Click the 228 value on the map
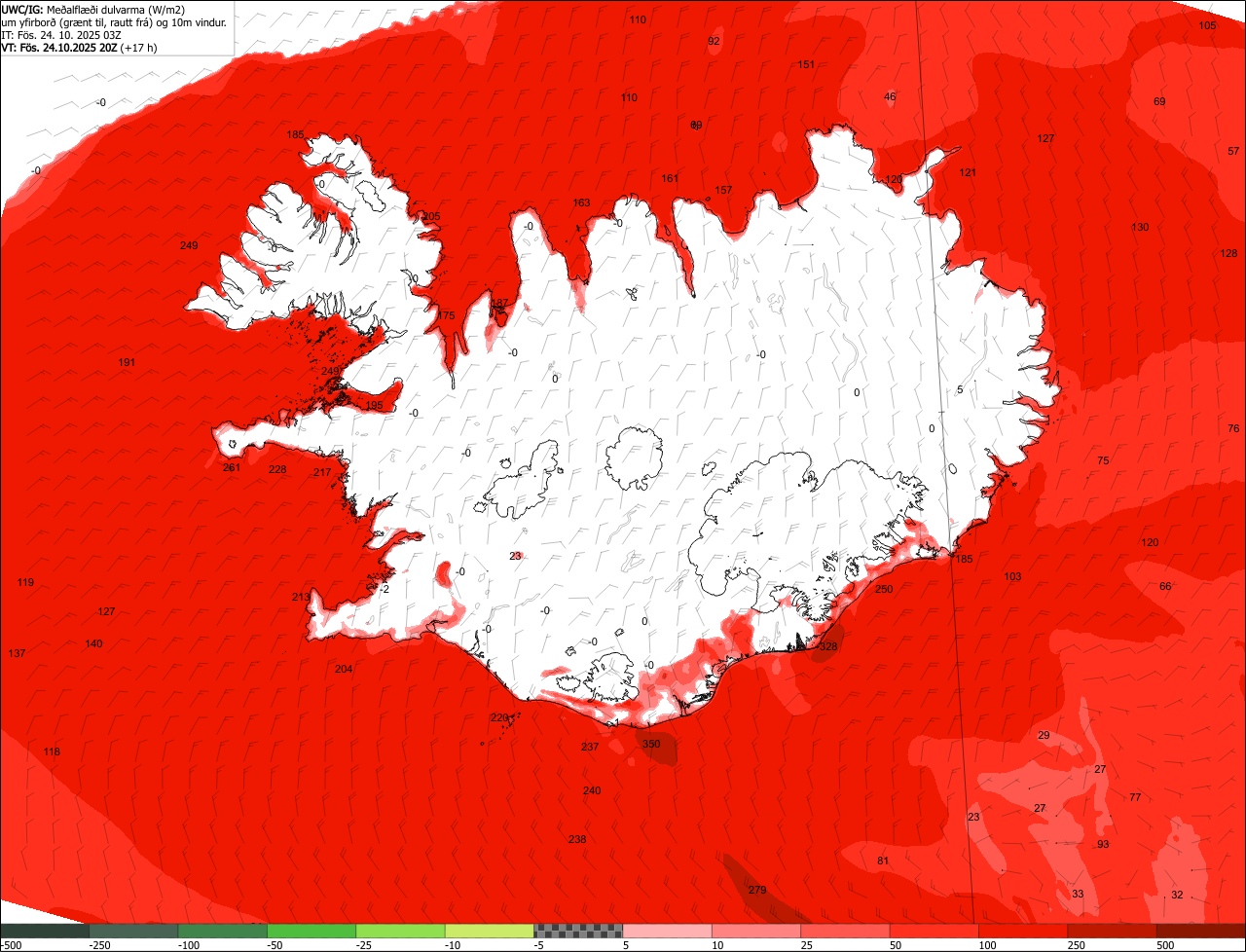Screen dimensions: 1246x952 point(277,469)
